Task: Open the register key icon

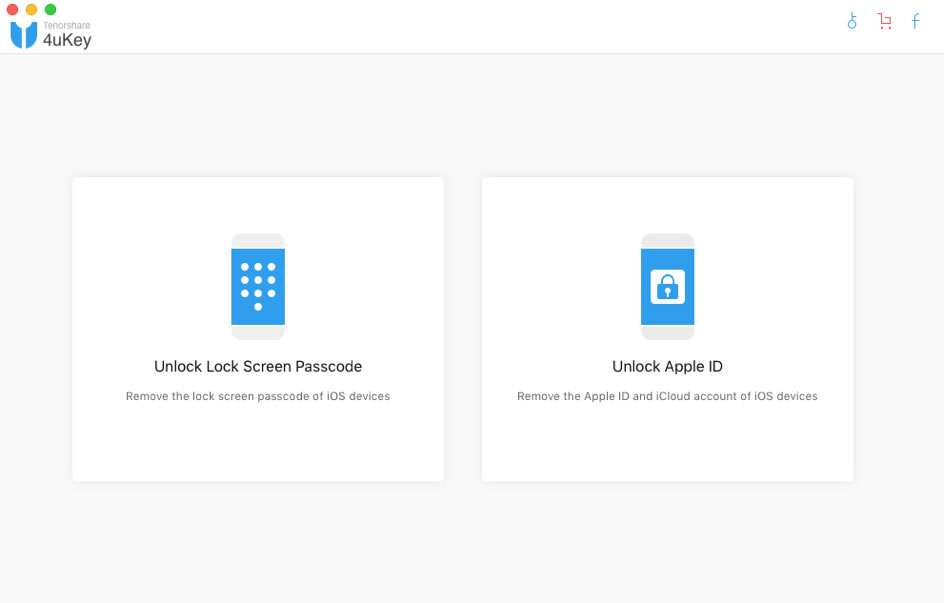Action: pyautogui.click(x=852, y=21)
